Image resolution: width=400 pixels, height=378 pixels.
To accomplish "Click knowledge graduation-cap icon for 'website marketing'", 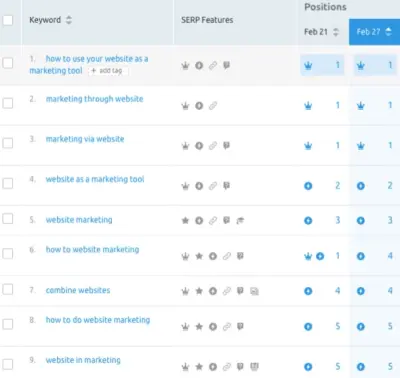I will click(x=240, y=220).
